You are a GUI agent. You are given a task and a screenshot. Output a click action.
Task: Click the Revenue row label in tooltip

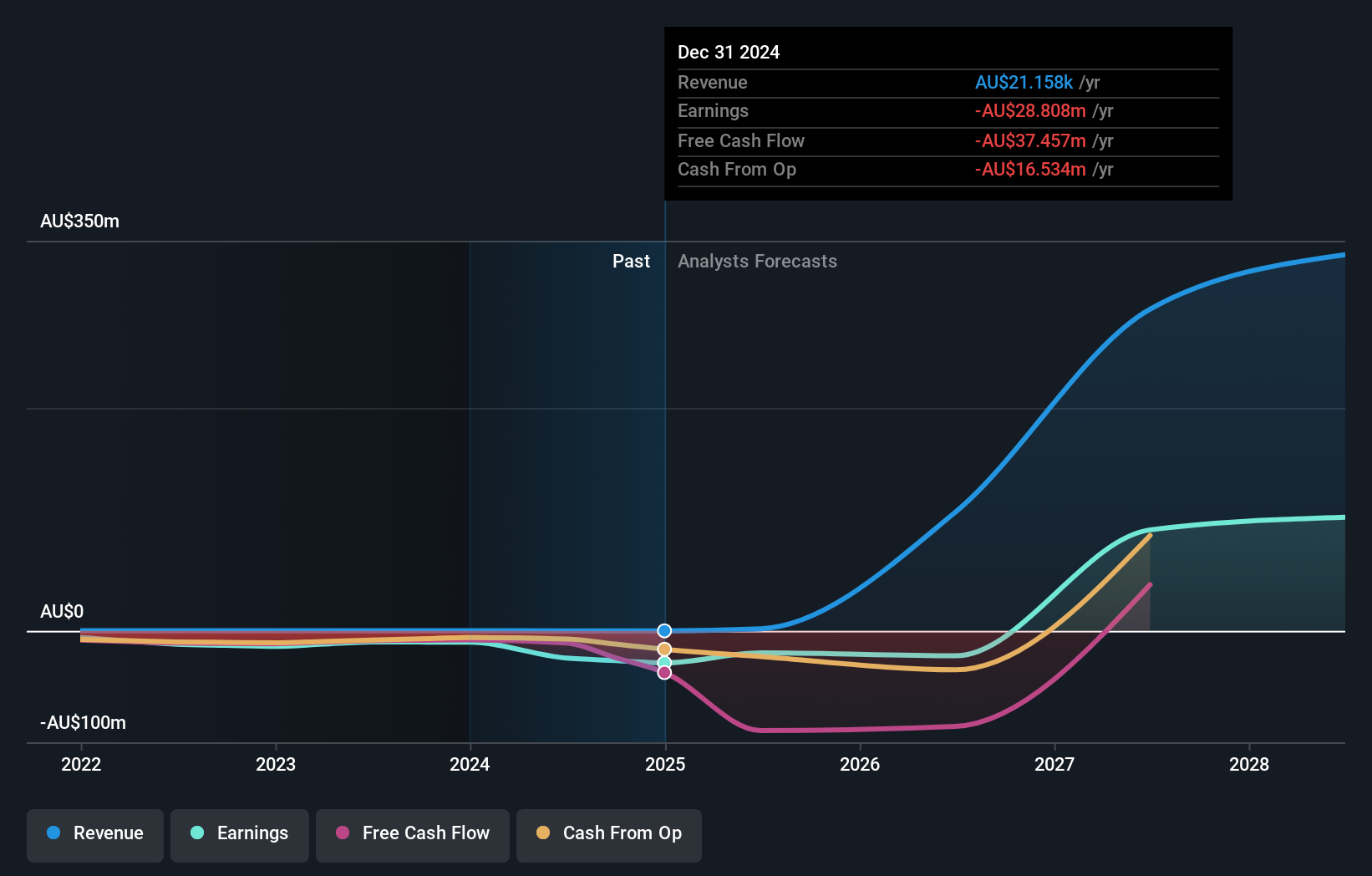pyautogui.click(x=713, y=83)
